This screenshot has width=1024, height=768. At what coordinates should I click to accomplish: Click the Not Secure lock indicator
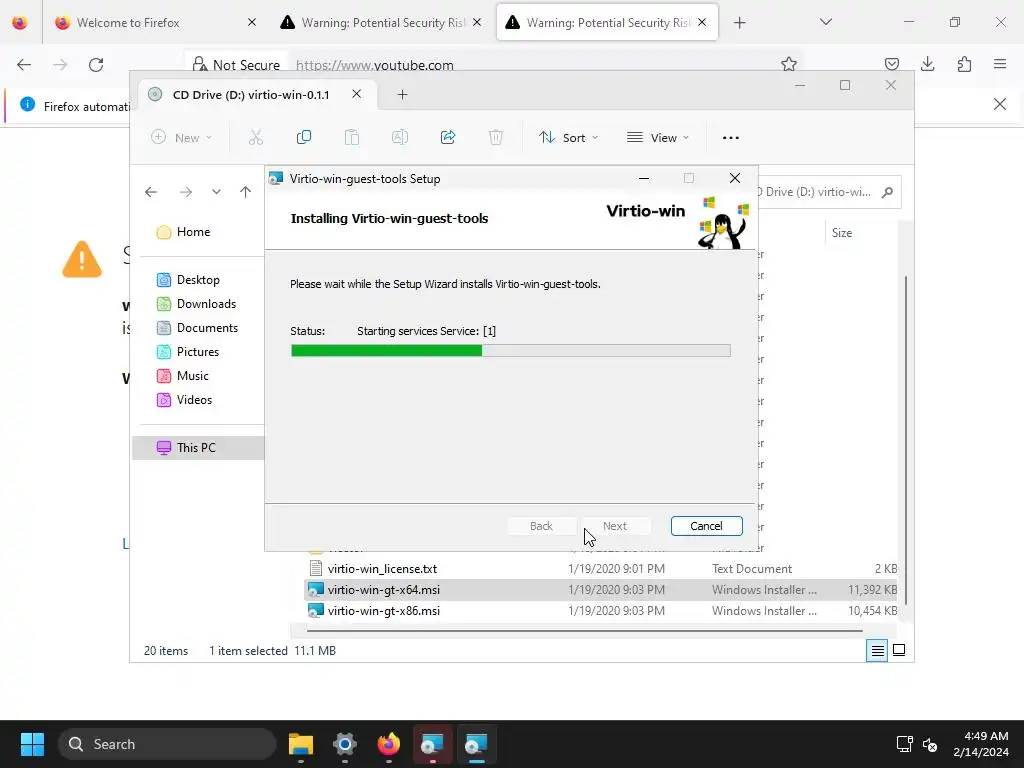click(236, 65)
